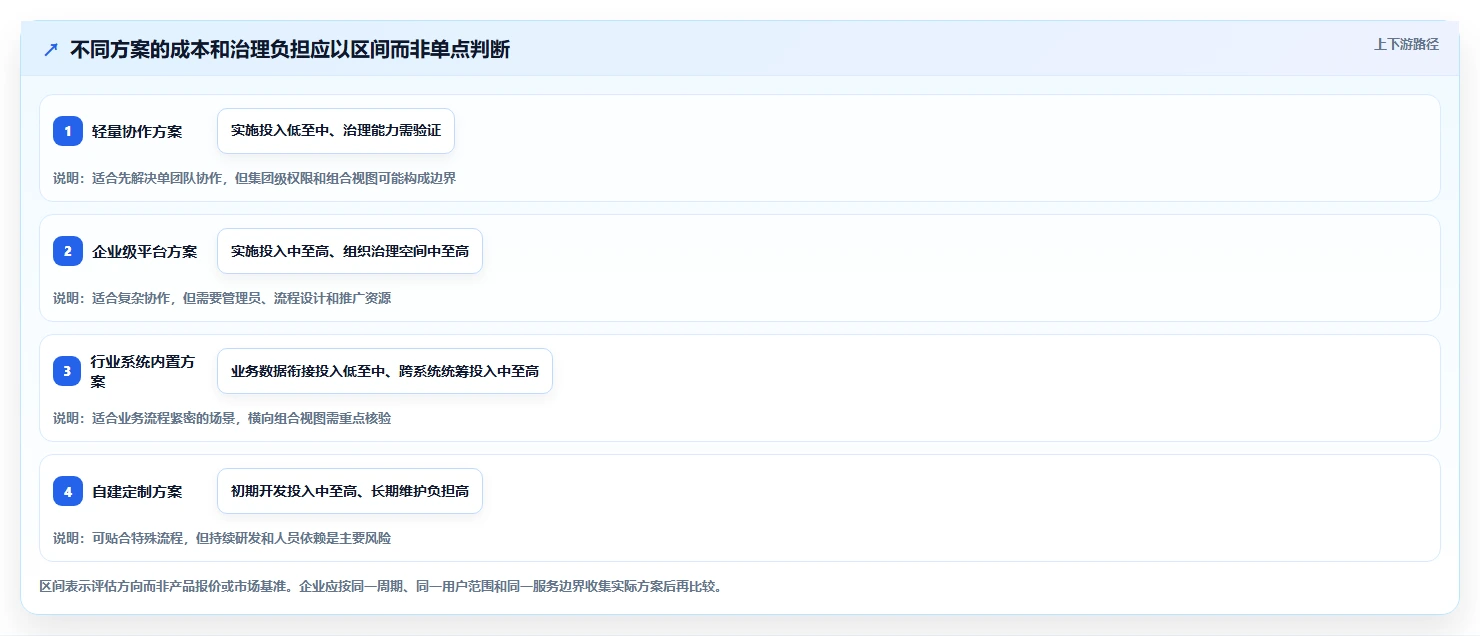Click the number 1 badge for 轻量协作方案
Screen dimensions: 1480x636
point(68,131)
